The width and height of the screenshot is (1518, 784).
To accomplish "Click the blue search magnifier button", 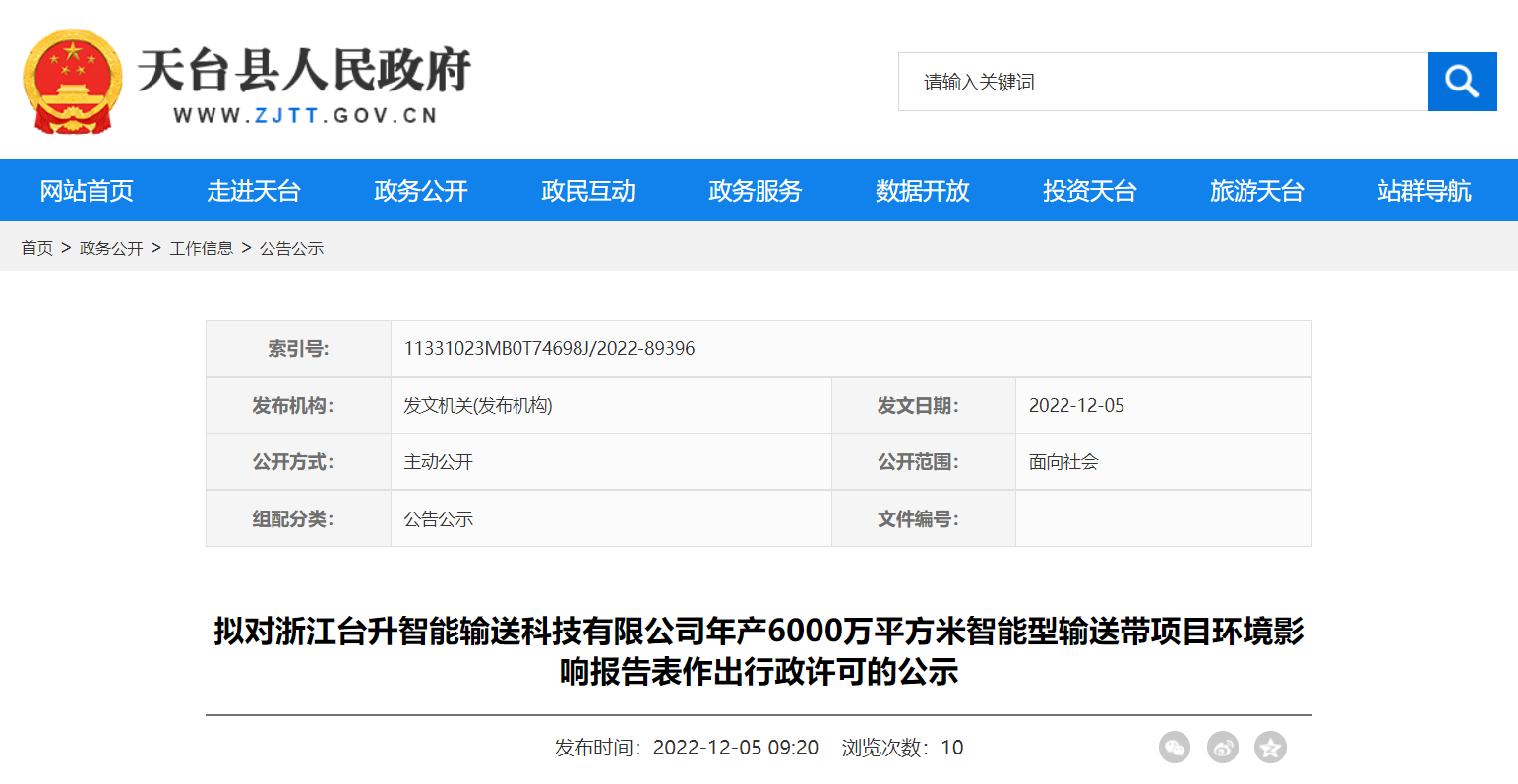I will tap(1462, 82).
